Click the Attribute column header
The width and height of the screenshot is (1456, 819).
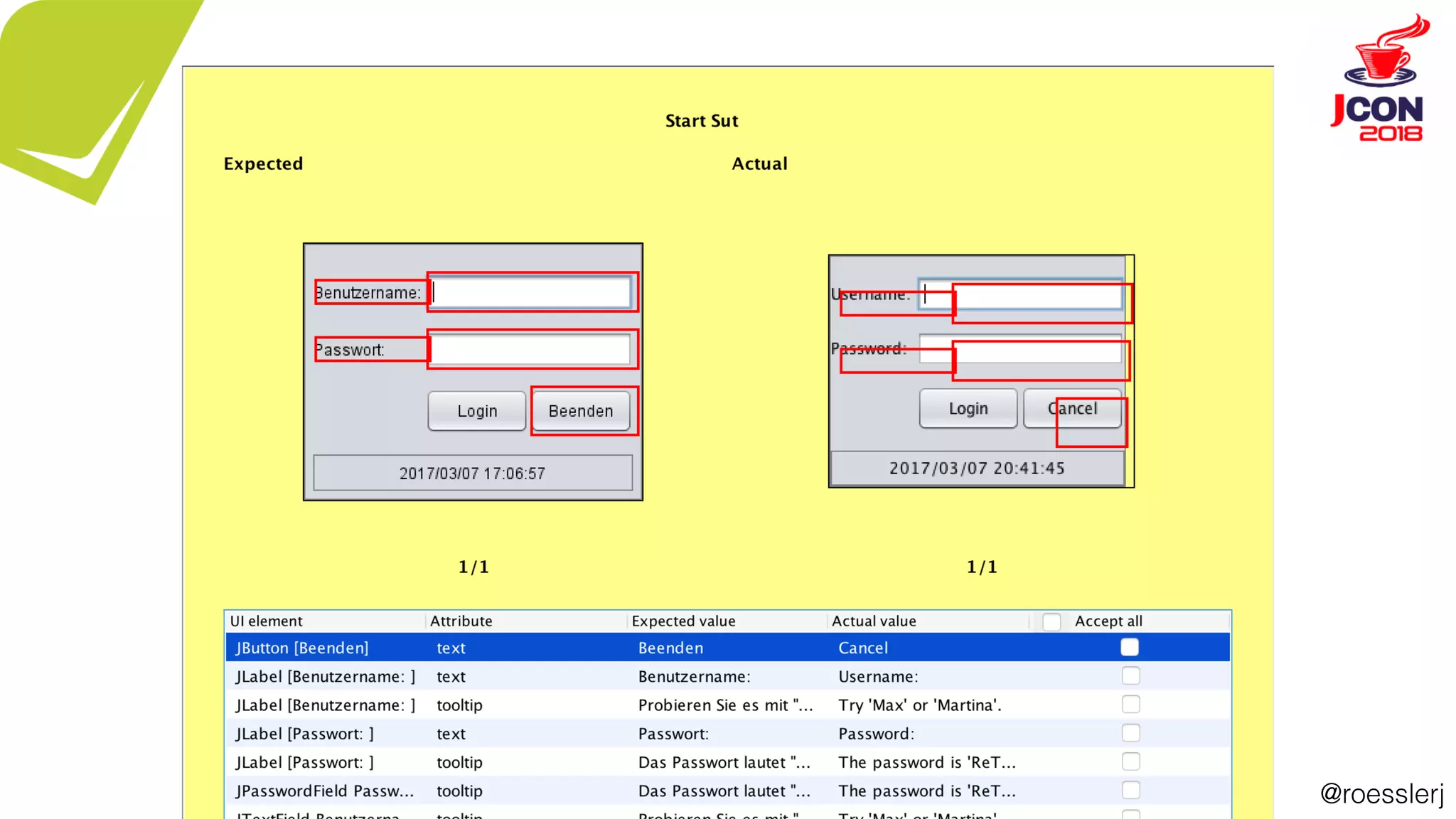click(461, 621)
